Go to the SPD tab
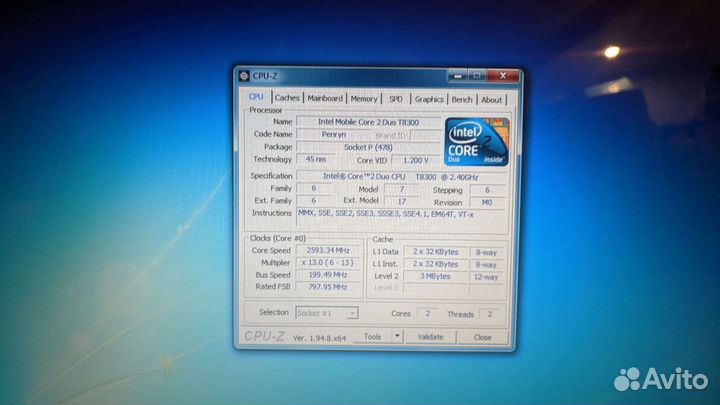This screenshot has width=720, height=405. click(395, 99)
